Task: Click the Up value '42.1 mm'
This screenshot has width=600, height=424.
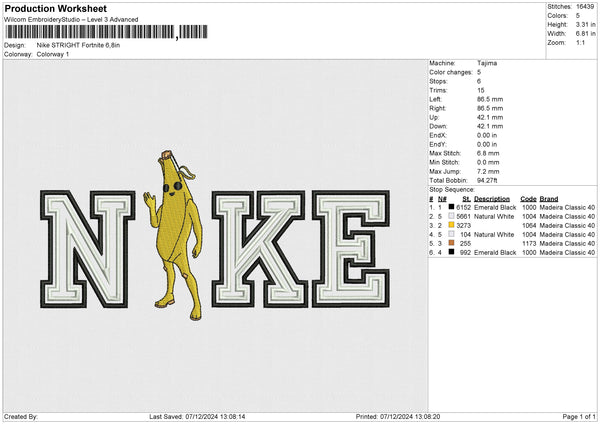Action: [x=490, y=117]
